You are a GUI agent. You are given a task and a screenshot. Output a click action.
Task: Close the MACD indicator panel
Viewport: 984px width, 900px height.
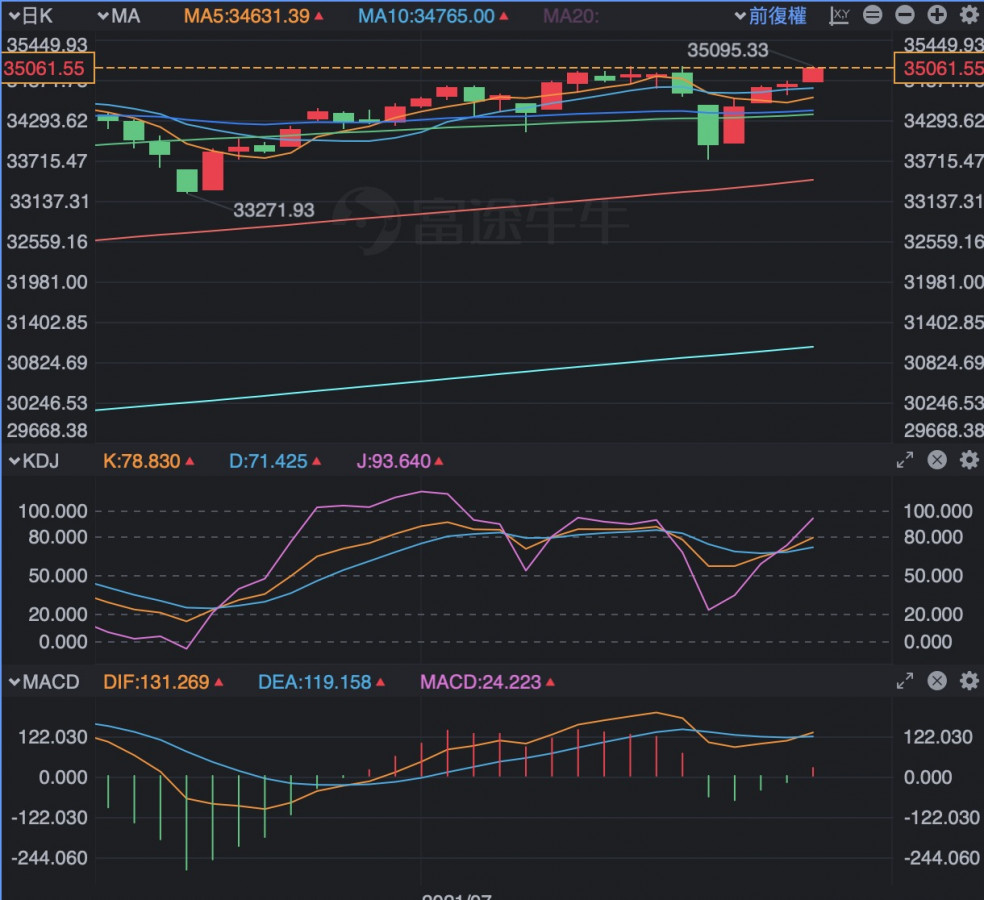tap(937, 681)
